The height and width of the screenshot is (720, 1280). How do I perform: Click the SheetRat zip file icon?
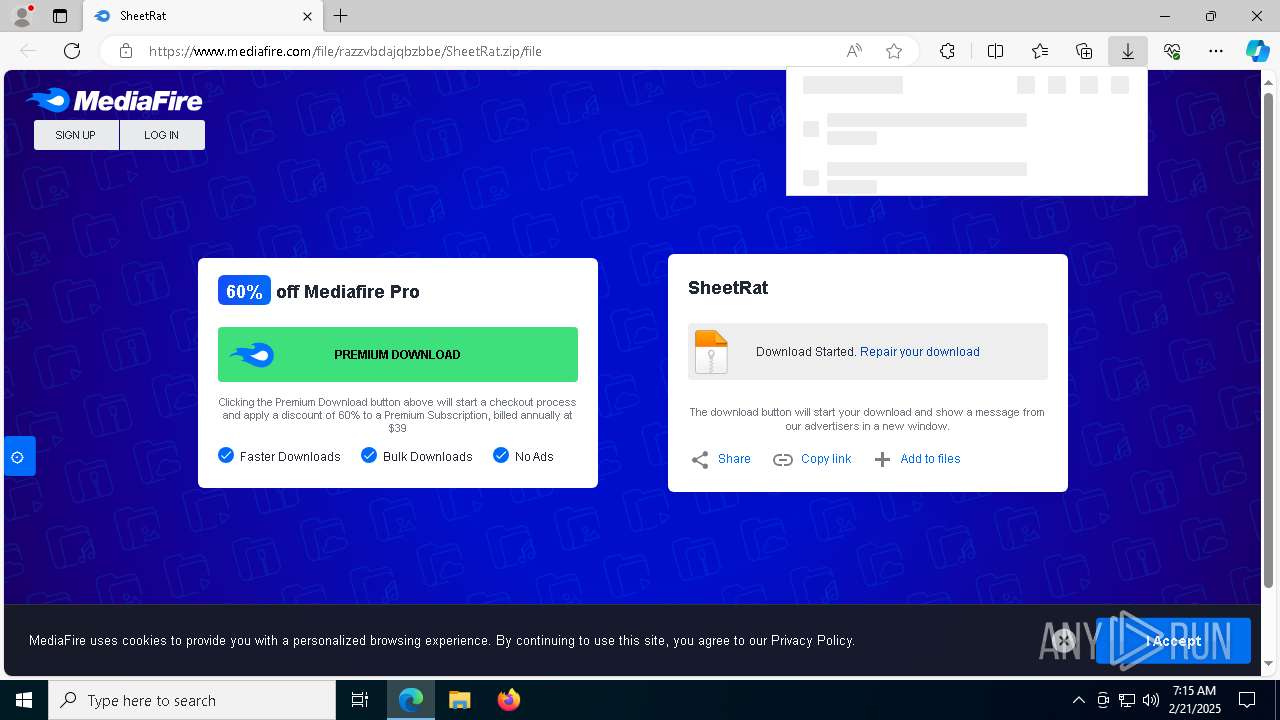coord(711,352)
